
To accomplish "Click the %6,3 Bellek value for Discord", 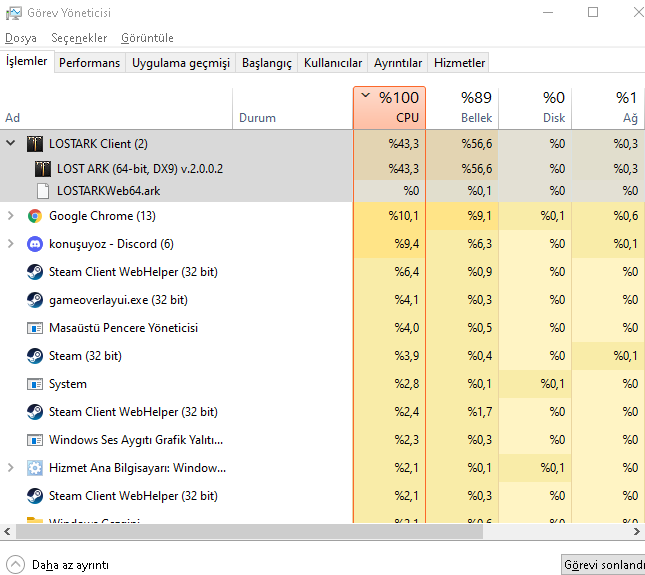I will [x=480, y=244].
